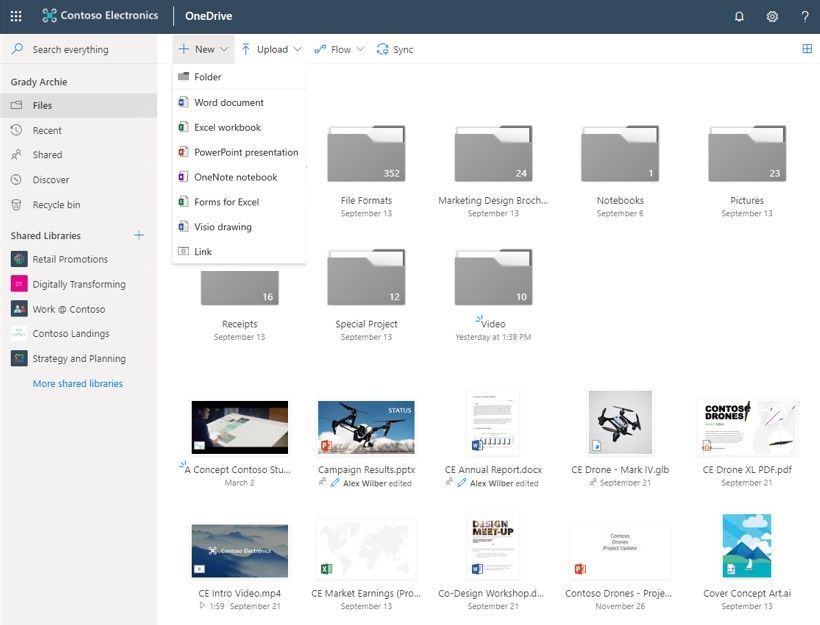The height and width of the screenshot is (625, 820).
Task: Open More shared libraries link
Action: click(x=77, y=383)
